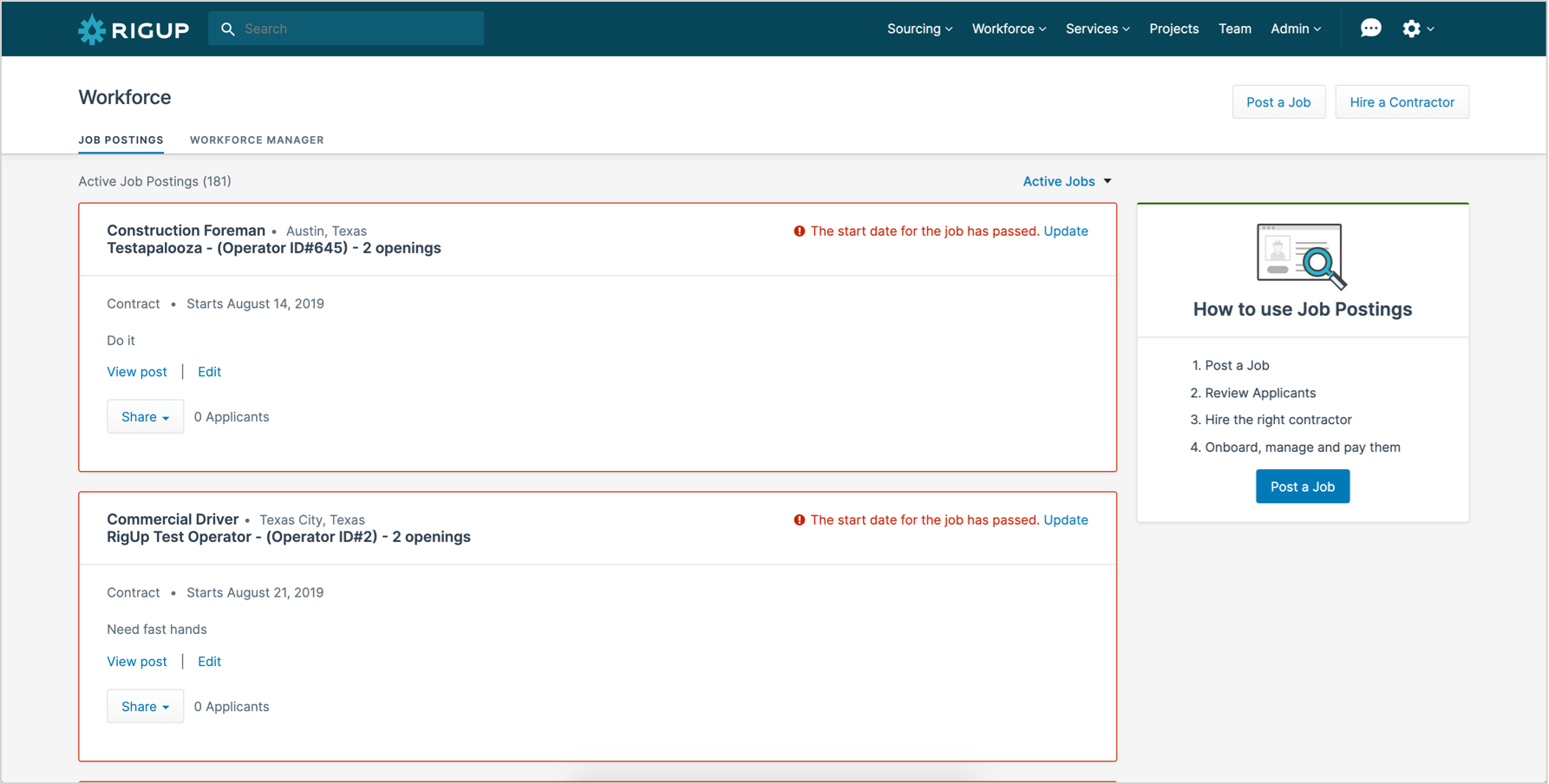1549x784 pixels.
Task: Open the Team page
Action: 1234,29
